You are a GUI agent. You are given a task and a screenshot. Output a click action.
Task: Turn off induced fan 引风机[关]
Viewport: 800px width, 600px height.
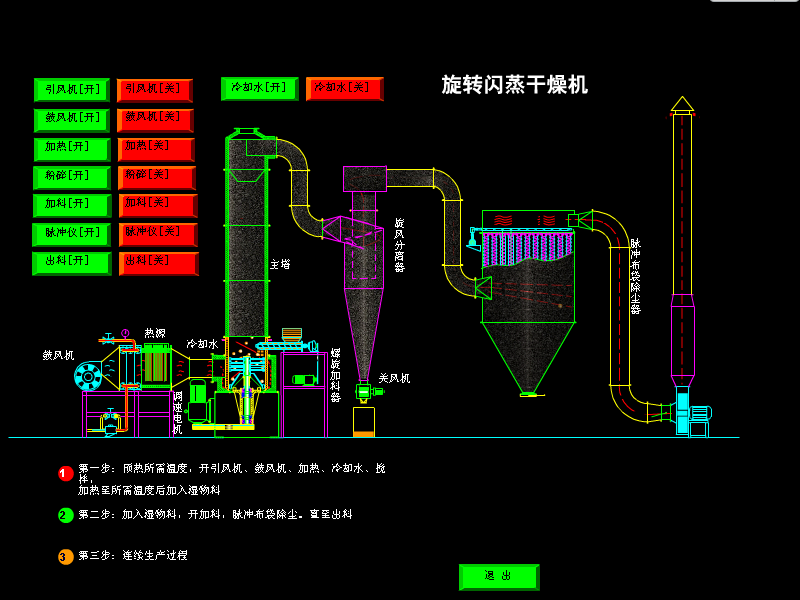pyautogui.click(x=155, y=90)
